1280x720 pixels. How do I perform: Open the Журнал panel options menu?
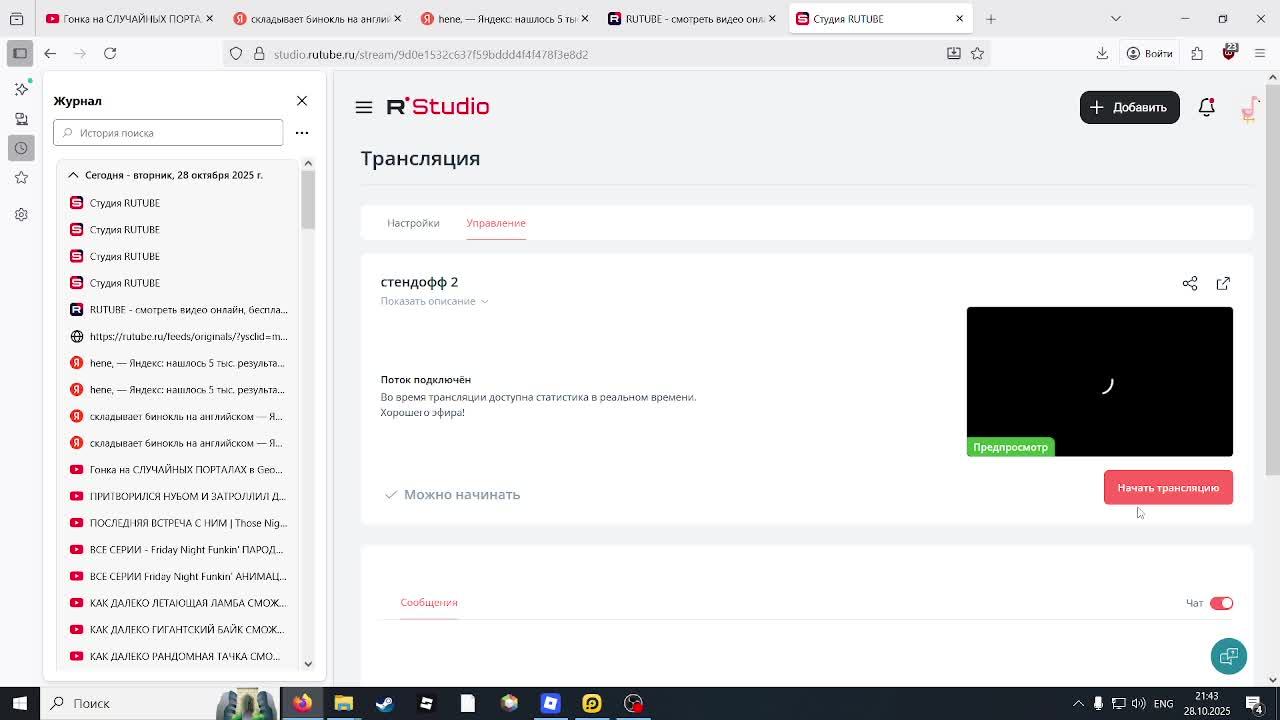coord(302,133)
